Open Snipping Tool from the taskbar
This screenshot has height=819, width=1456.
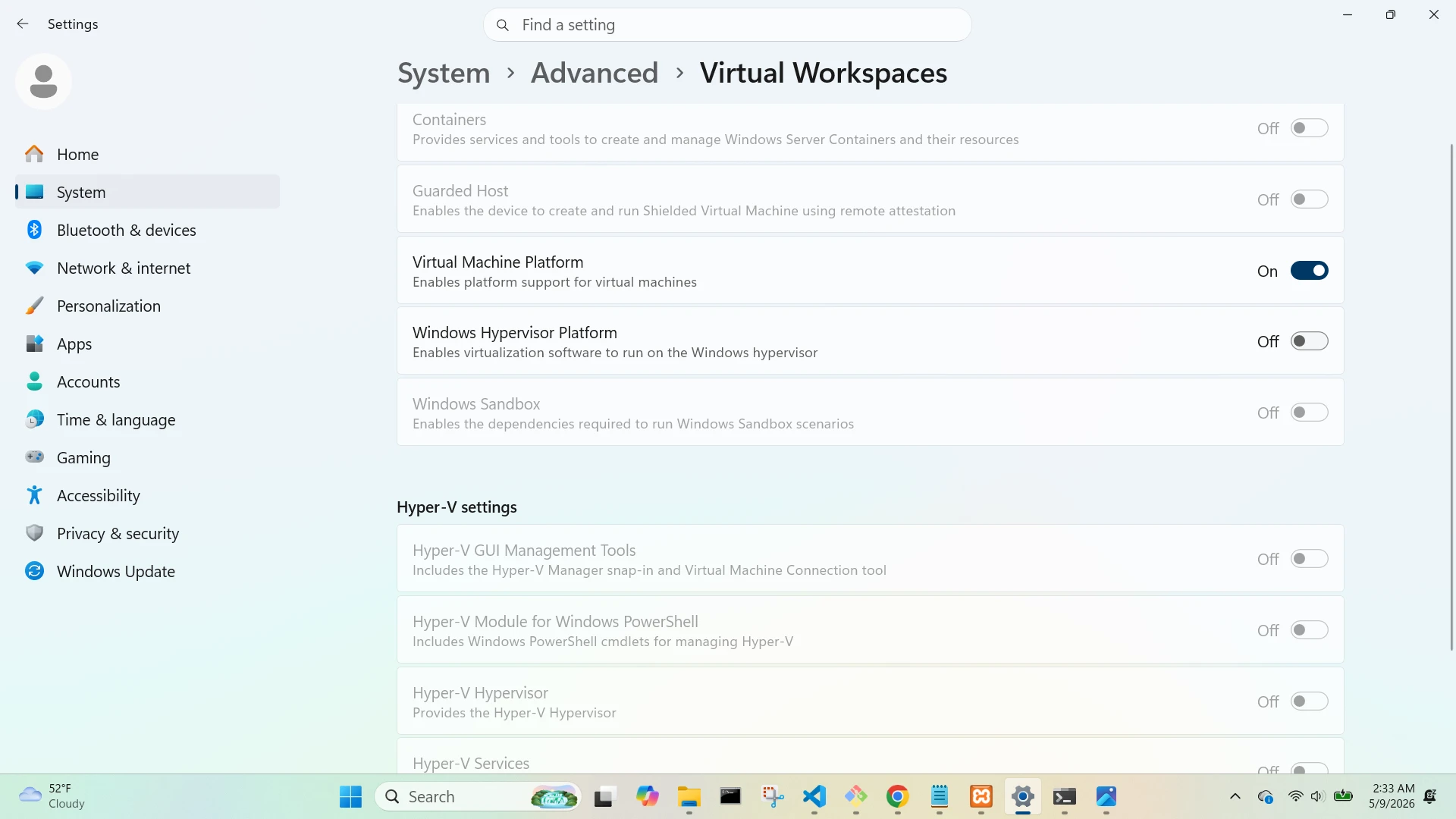(773, 796)
